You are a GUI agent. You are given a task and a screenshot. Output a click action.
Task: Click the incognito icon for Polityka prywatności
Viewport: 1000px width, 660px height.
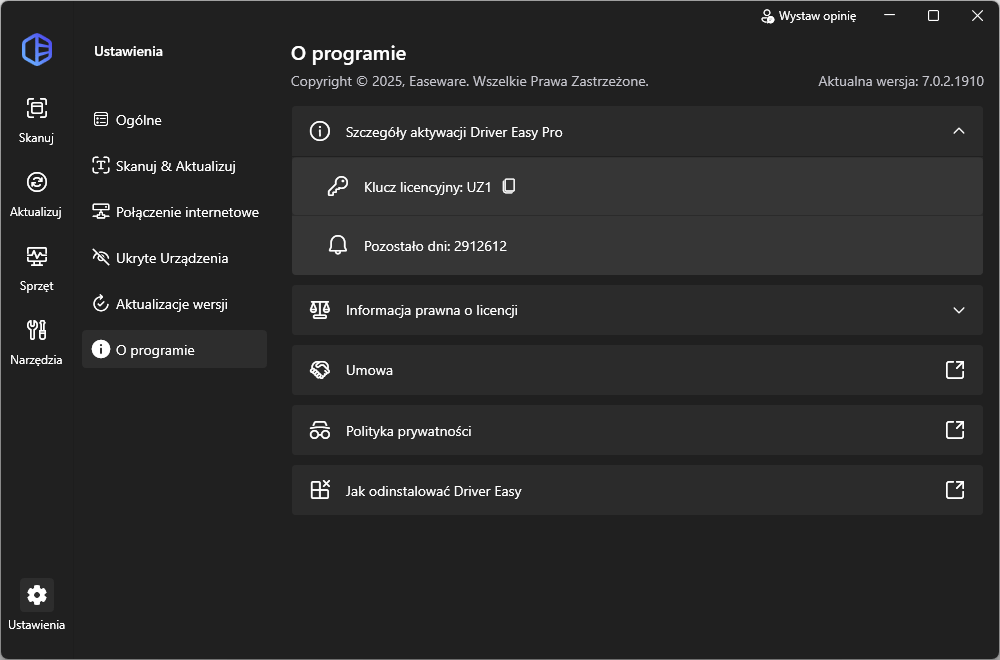click(x=320, y=430)
